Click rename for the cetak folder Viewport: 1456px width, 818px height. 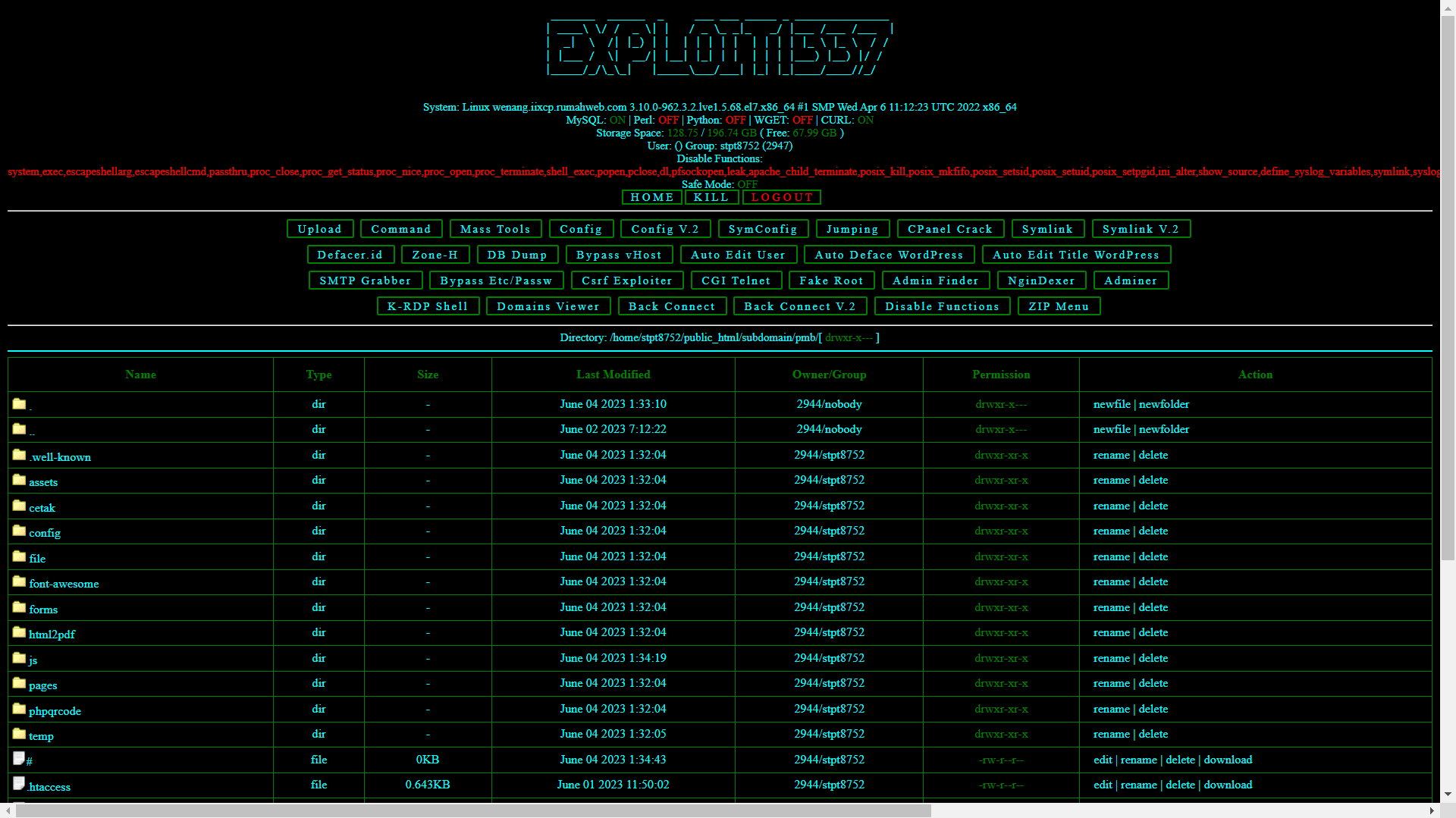(1111, 506)
